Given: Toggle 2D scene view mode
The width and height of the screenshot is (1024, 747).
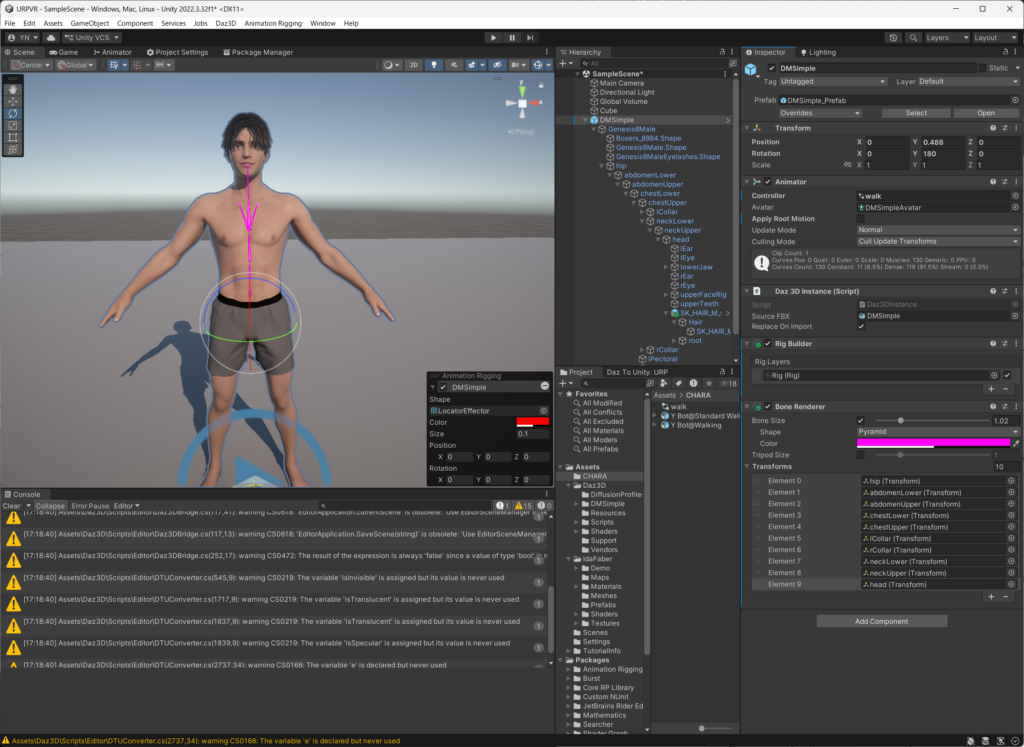Looking at the screenshot, I should click(413, 65).
